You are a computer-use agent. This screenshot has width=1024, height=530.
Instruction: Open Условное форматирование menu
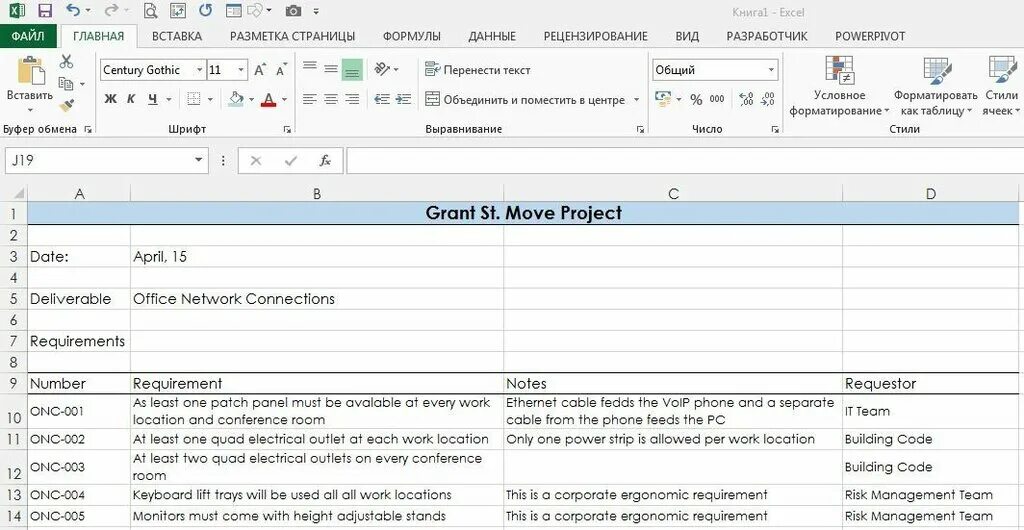pyautogui.click(x=839, y=87)
